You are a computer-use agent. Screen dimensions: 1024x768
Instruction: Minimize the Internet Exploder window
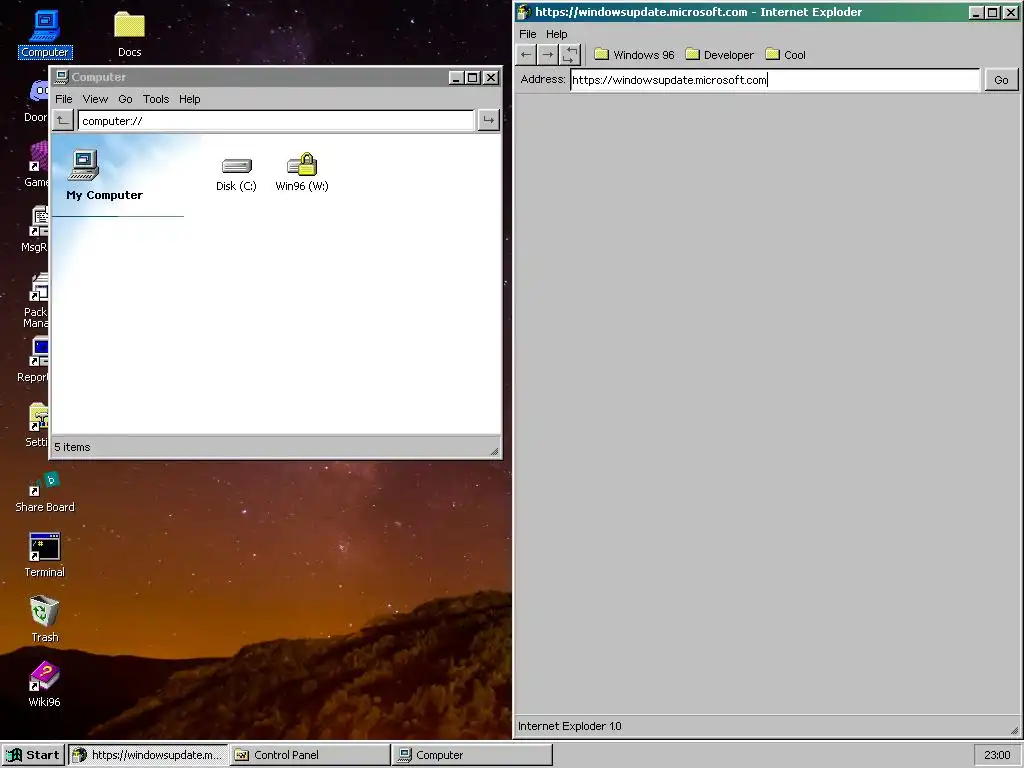coord(976,12)
